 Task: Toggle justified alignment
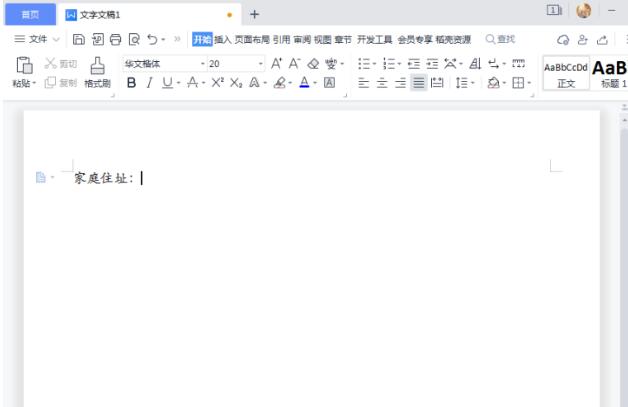(x=419, y=83)
